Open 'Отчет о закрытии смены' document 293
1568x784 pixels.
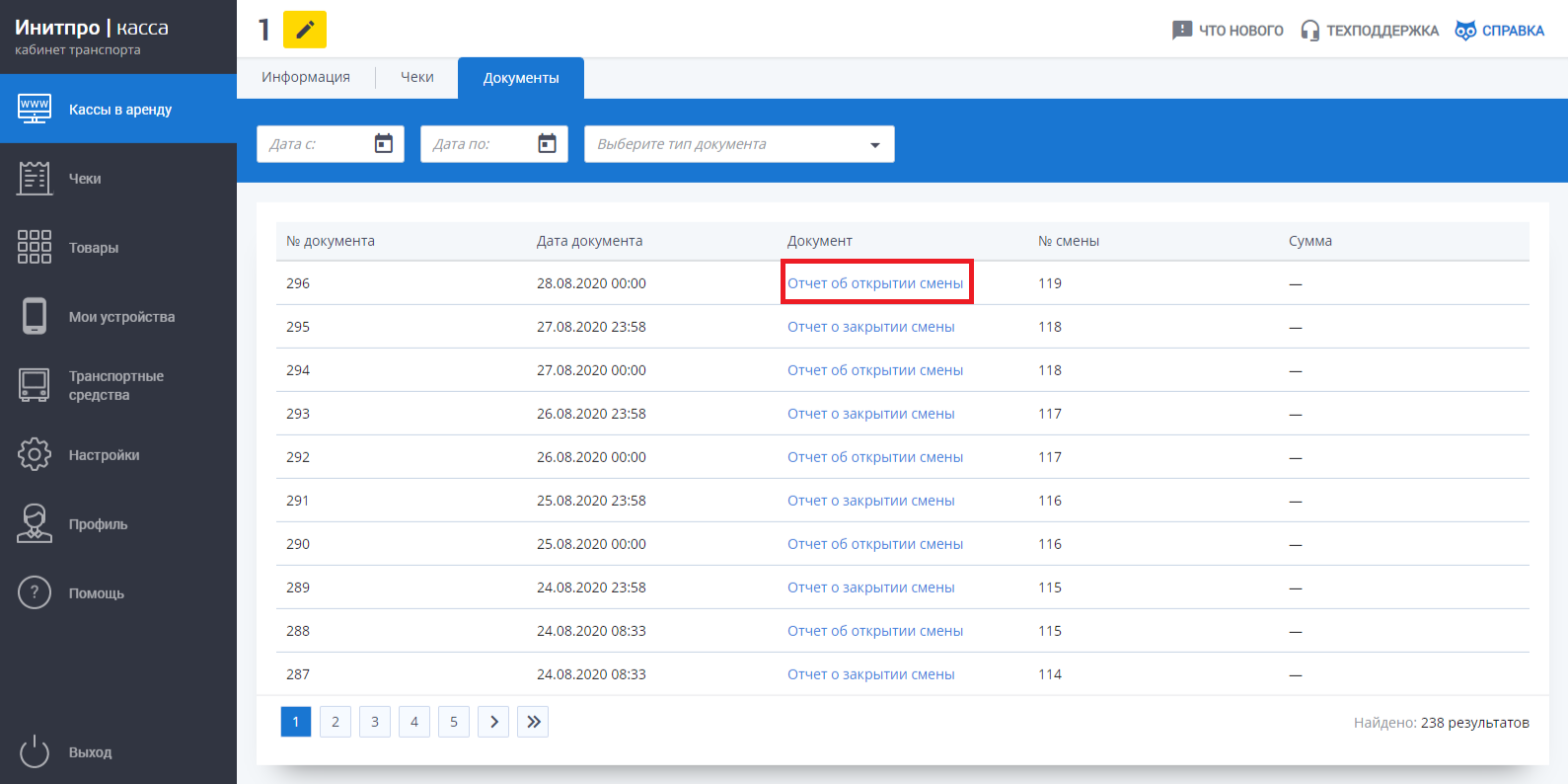click(x=870, y=414)
